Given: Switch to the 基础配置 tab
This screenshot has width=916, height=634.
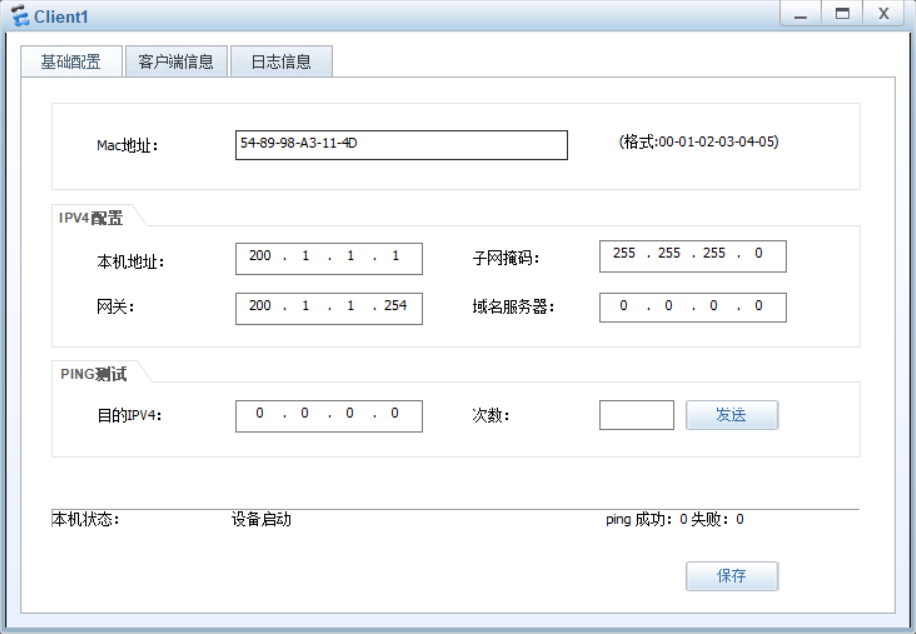Looking at the screenshot, I should (x=71, y=61).
